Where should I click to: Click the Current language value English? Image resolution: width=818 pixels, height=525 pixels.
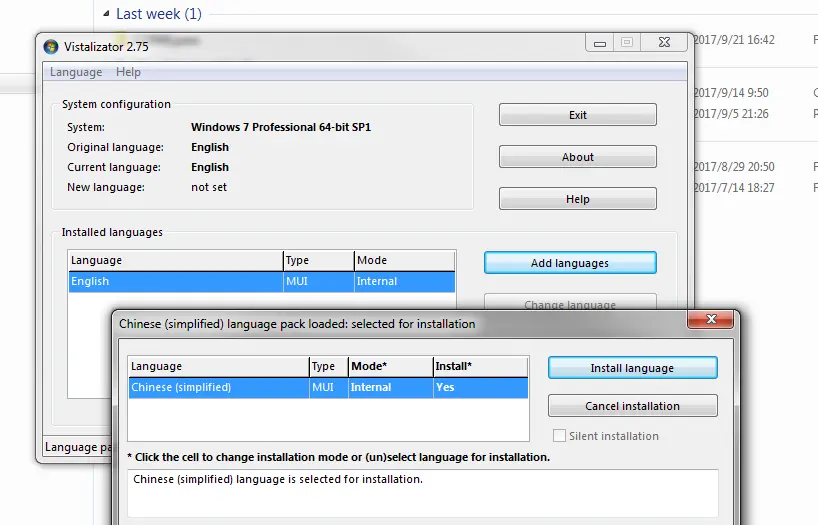pos(210,167)
